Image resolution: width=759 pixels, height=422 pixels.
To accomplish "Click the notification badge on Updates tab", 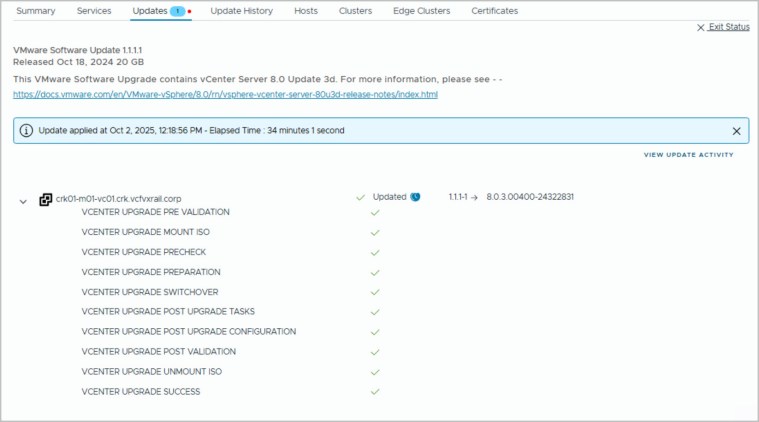I will 177,11.
